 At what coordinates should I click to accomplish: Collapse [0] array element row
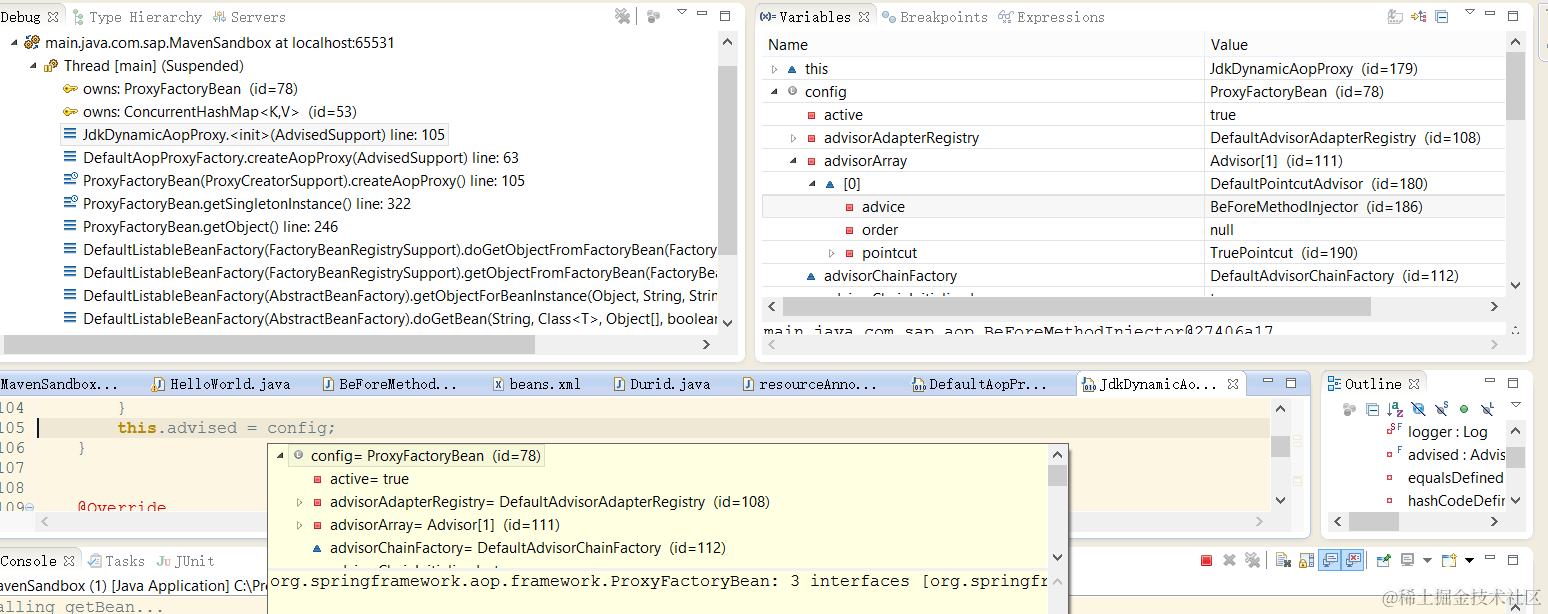tap(812, 184)
